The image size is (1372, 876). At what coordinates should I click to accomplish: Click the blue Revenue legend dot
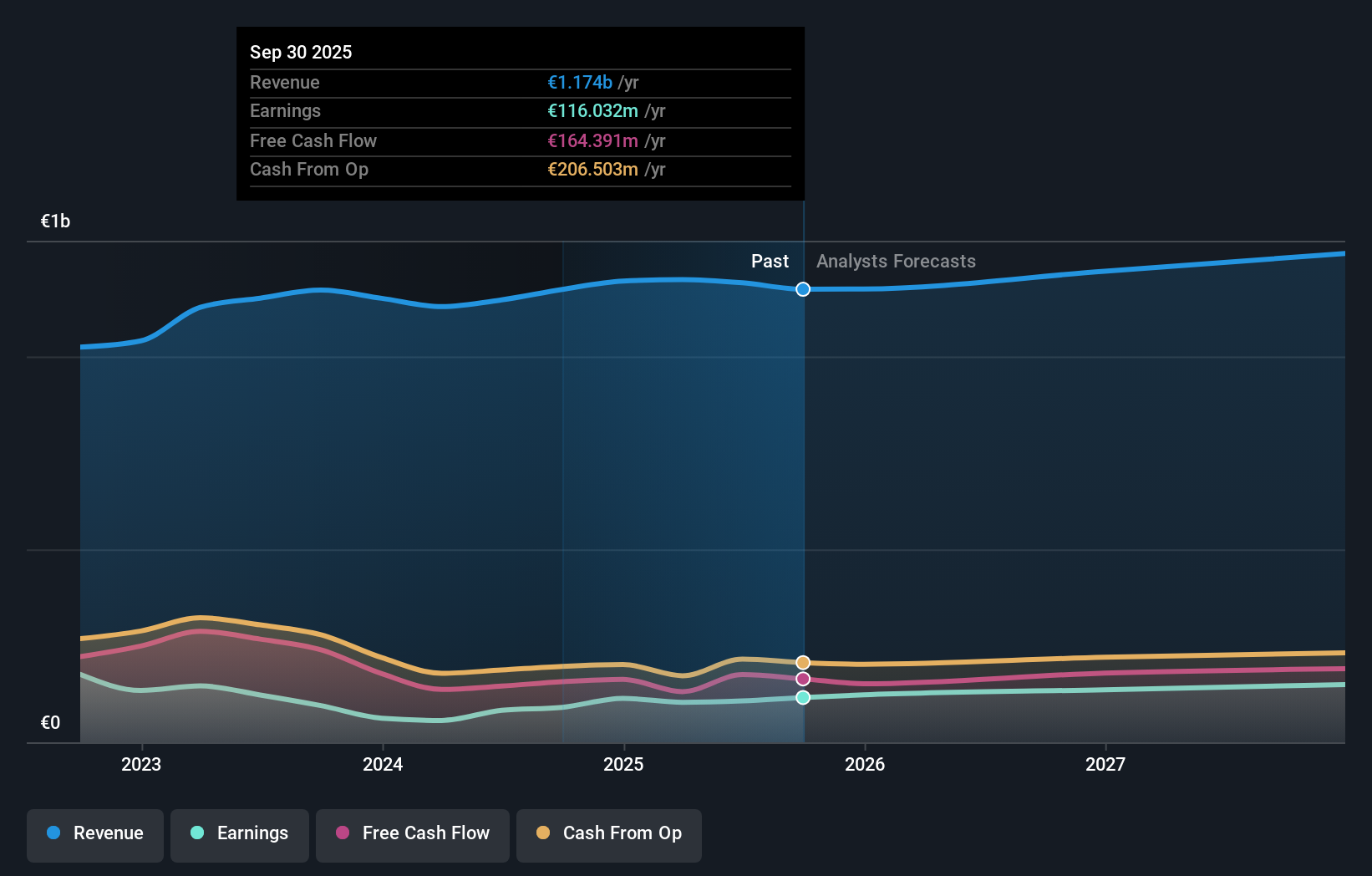coord(54,833)
